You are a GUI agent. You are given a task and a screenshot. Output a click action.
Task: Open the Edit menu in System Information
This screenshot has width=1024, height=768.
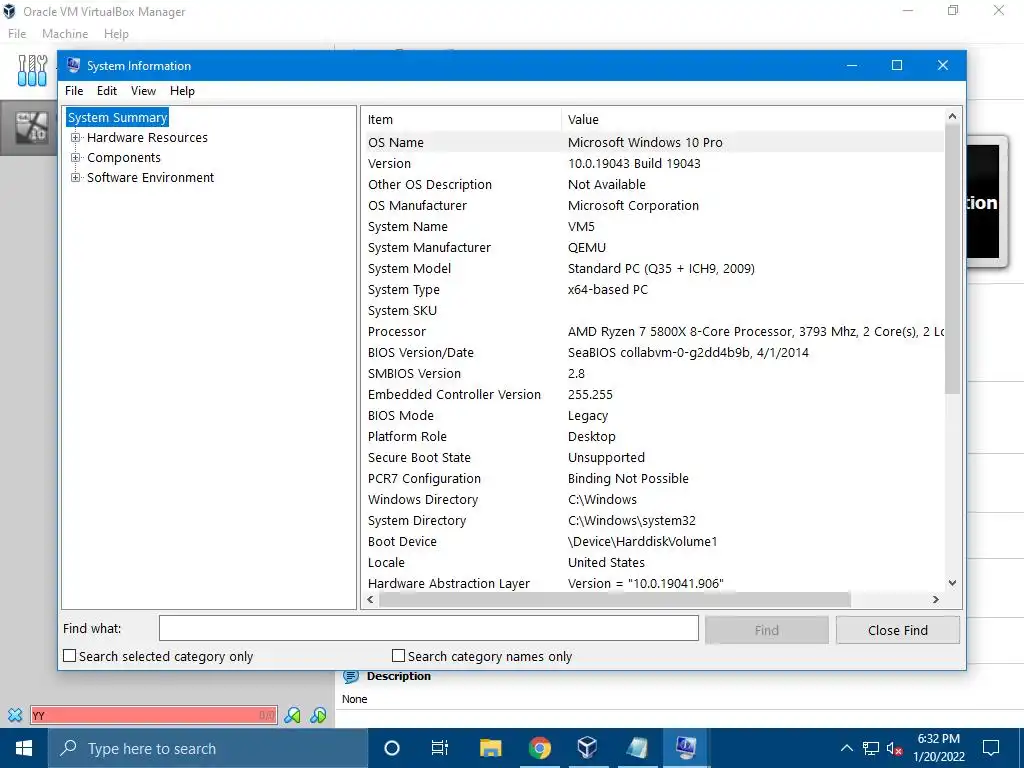[106, 91]
